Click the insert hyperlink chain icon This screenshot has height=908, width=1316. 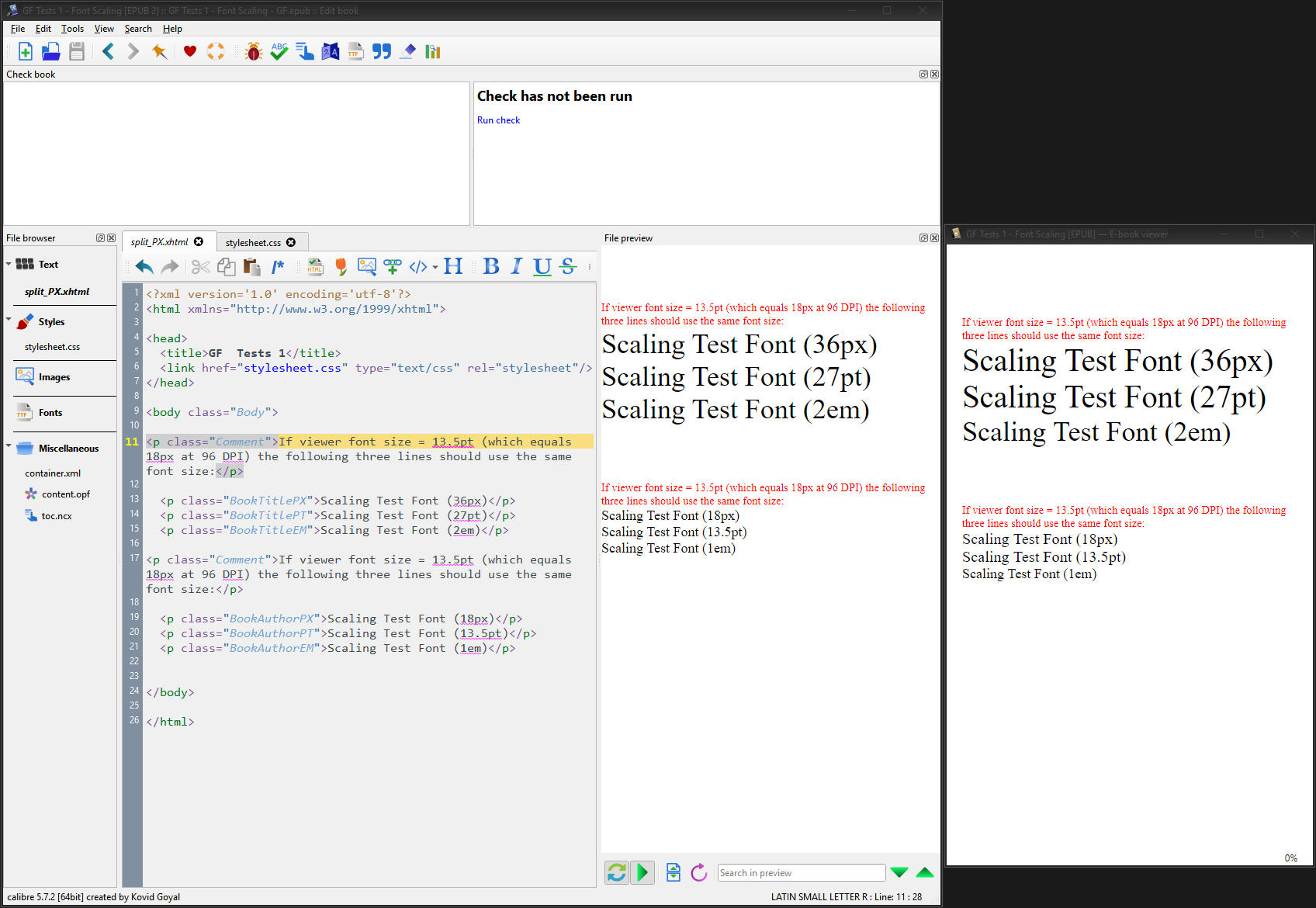point(393,267)
